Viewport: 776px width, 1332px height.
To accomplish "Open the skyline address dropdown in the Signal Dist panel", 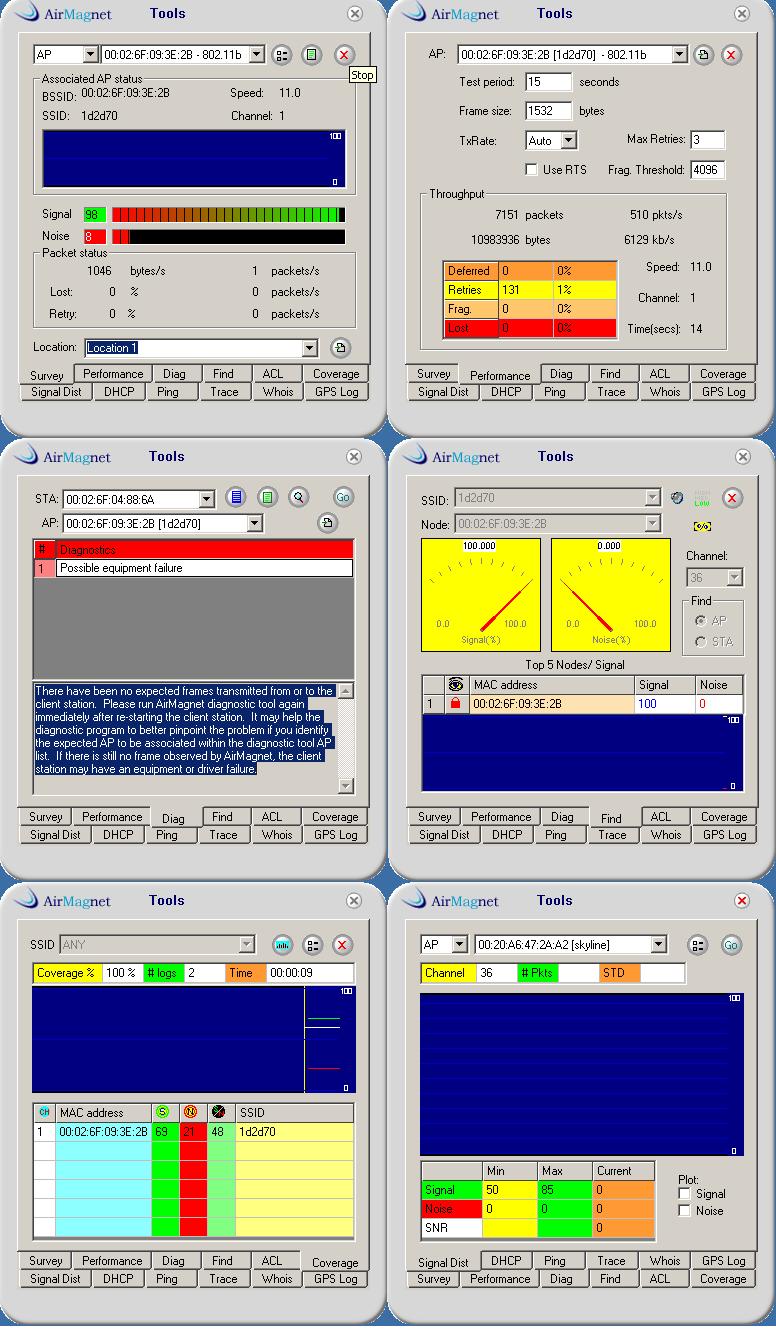I will click(658, 944).
